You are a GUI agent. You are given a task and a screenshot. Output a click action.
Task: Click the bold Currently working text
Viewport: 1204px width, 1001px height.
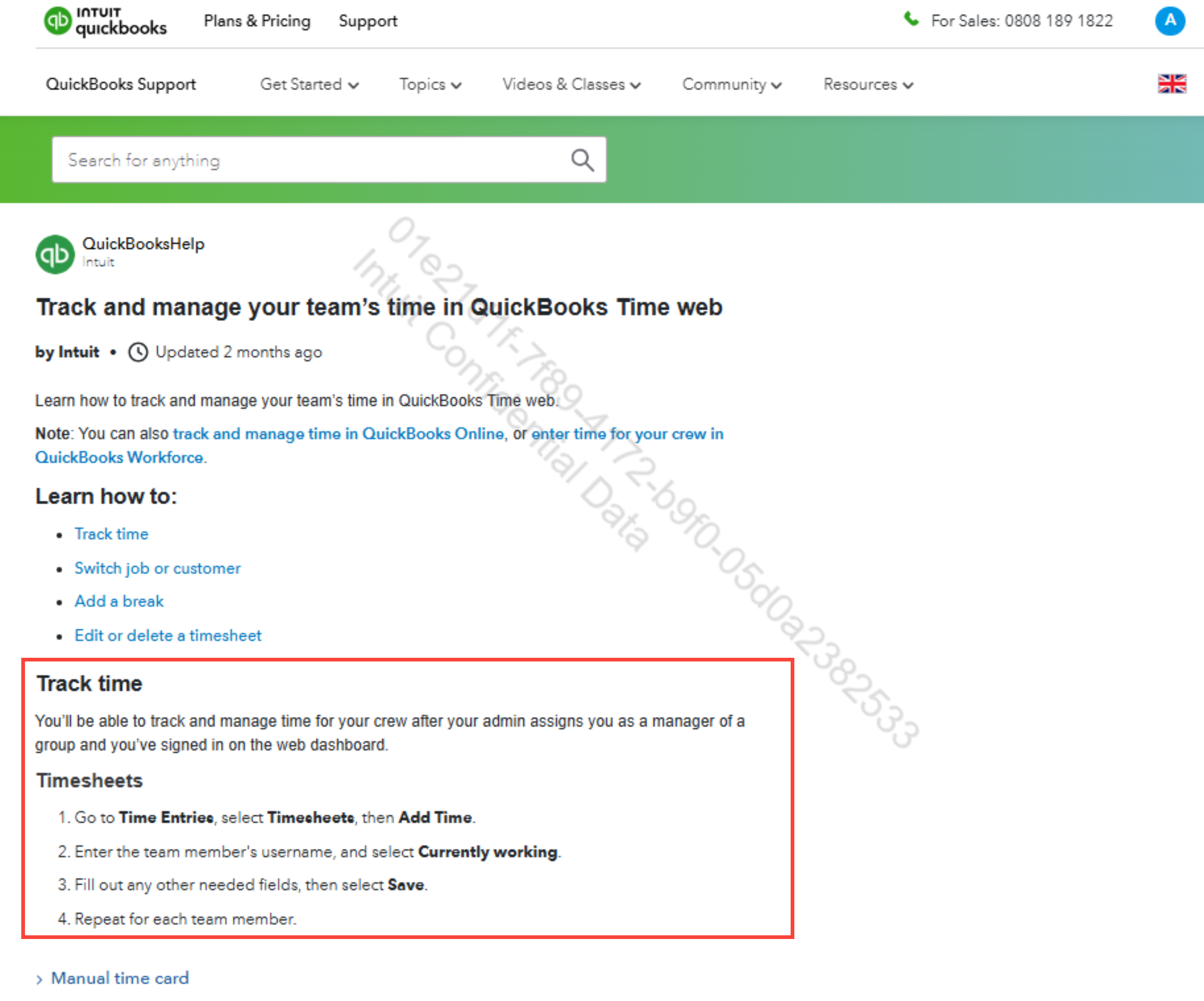[488, 852]
